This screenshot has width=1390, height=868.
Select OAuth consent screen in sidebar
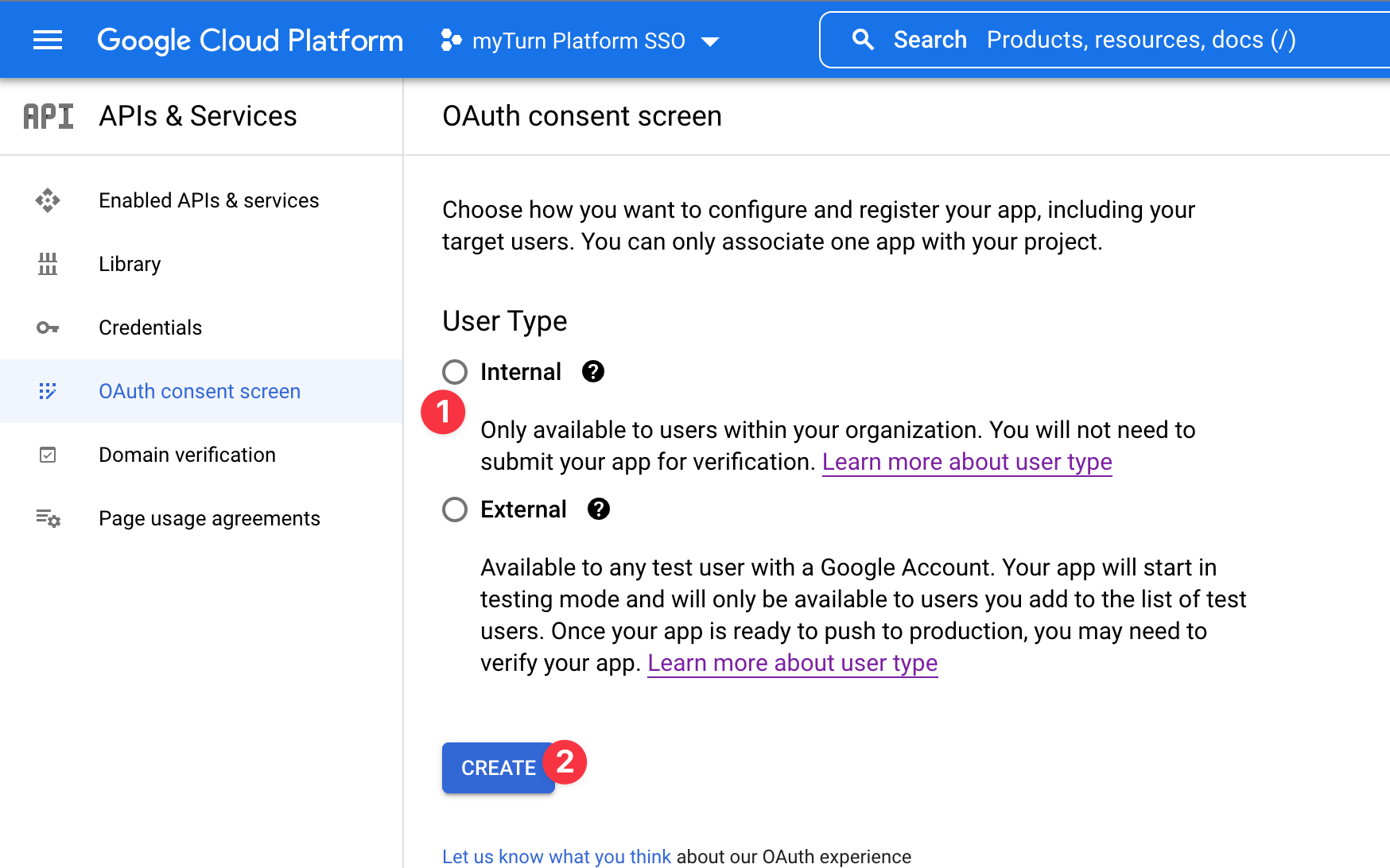201,391
